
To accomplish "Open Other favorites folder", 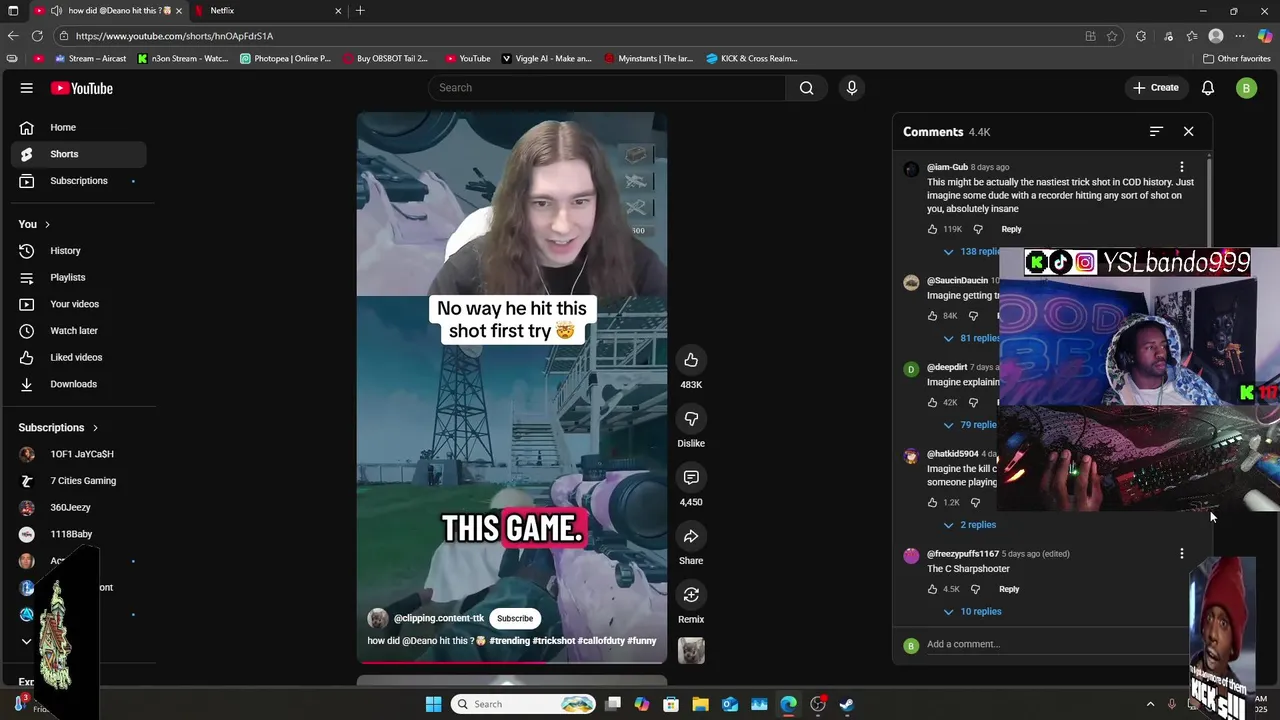I will (x=1236, y=59).
